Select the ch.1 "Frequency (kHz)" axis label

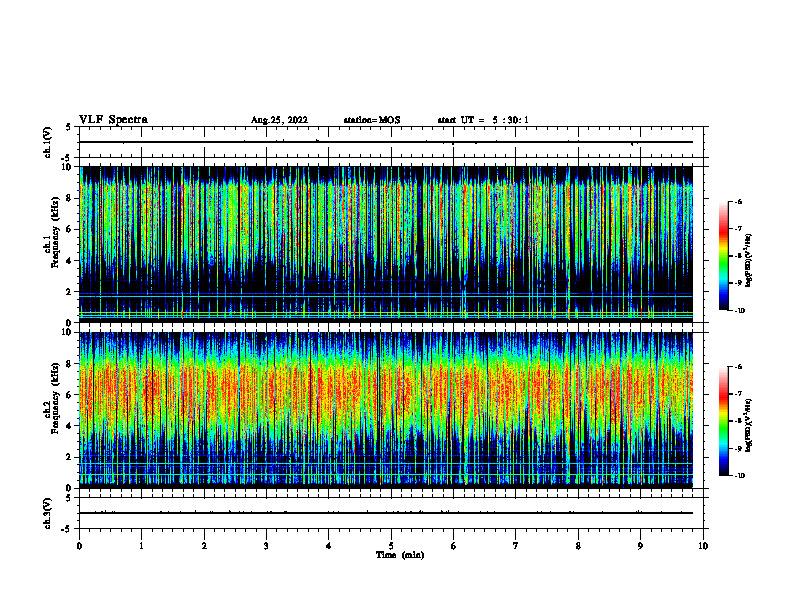coord(55,232)
